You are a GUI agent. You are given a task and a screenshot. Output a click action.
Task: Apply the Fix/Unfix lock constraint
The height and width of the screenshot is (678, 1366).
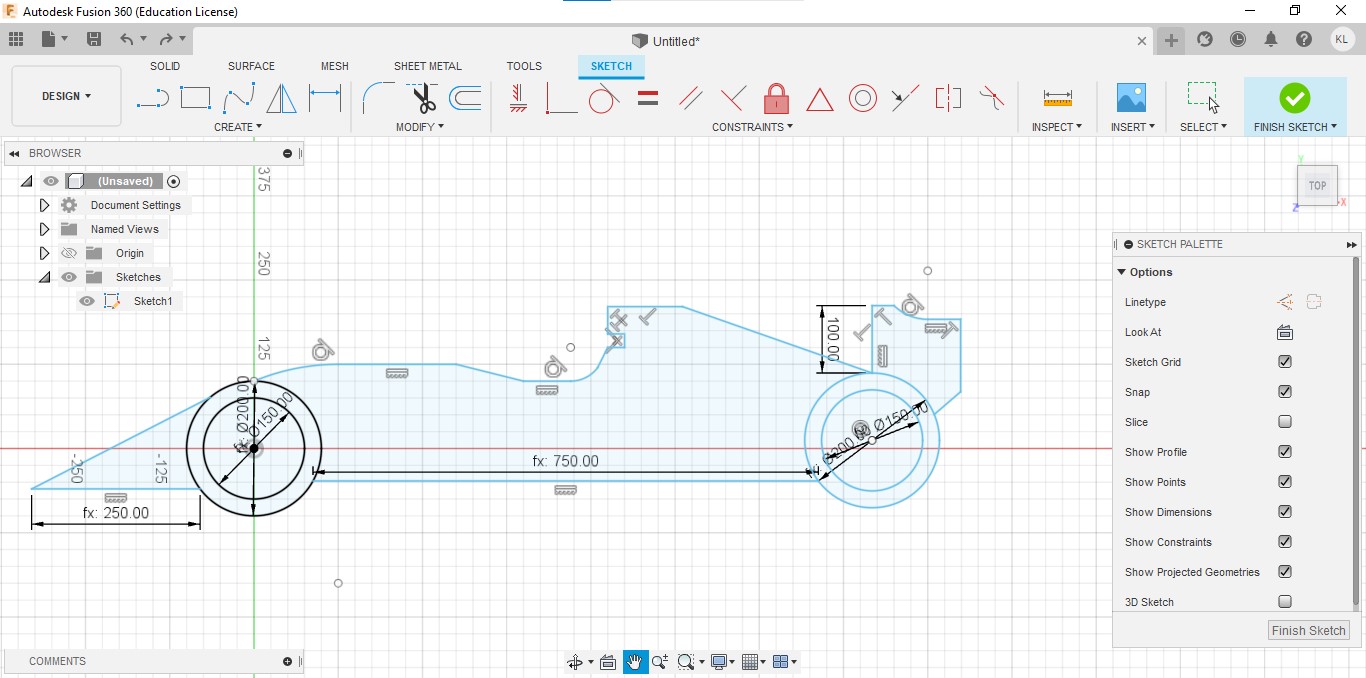(x=776, y=98)
